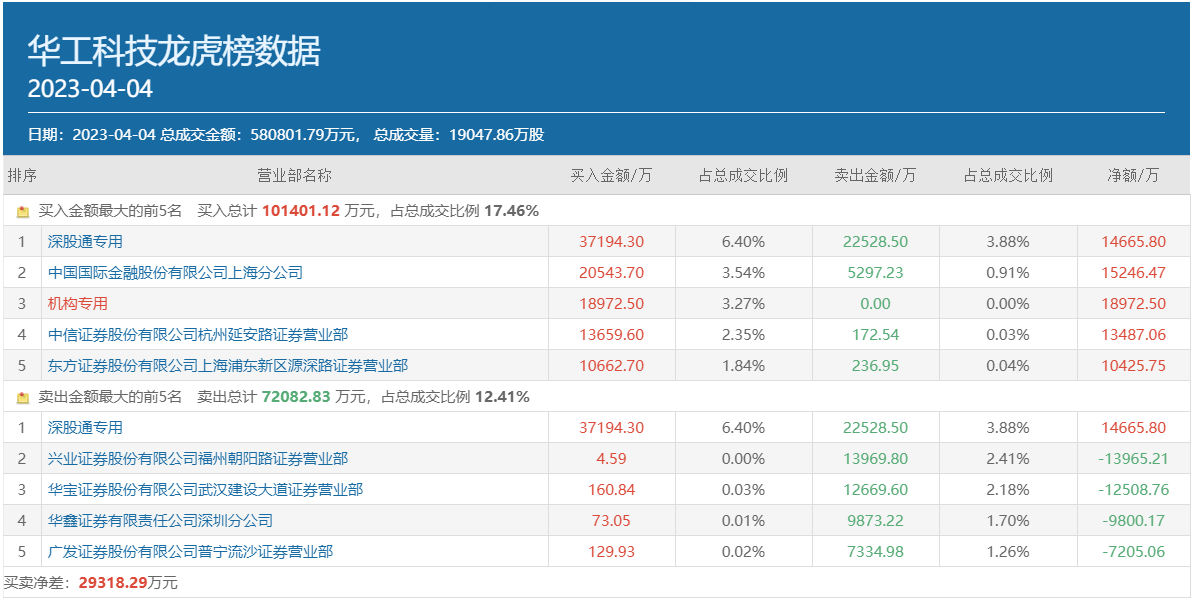Open 中信证券杭州延安路证券营业部 link
1191x601 pixels.
[x=198, y=335]
